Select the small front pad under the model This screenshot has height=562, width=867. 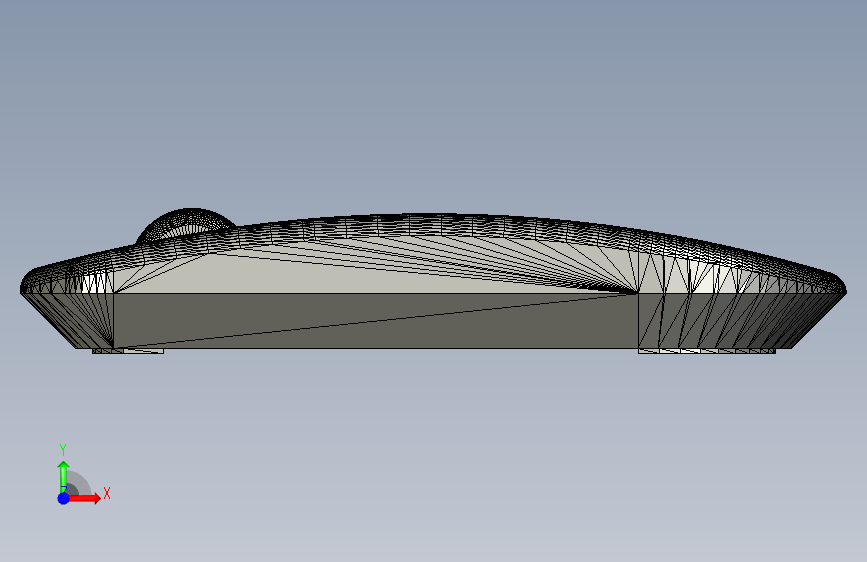coord(128,351)
